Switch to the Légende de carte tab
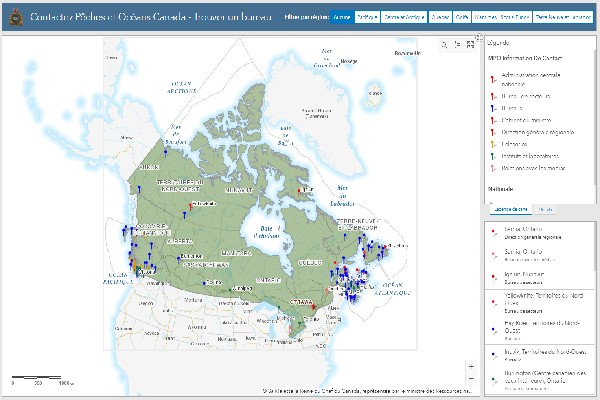This screenshot has width=600, height=400. 507,208
